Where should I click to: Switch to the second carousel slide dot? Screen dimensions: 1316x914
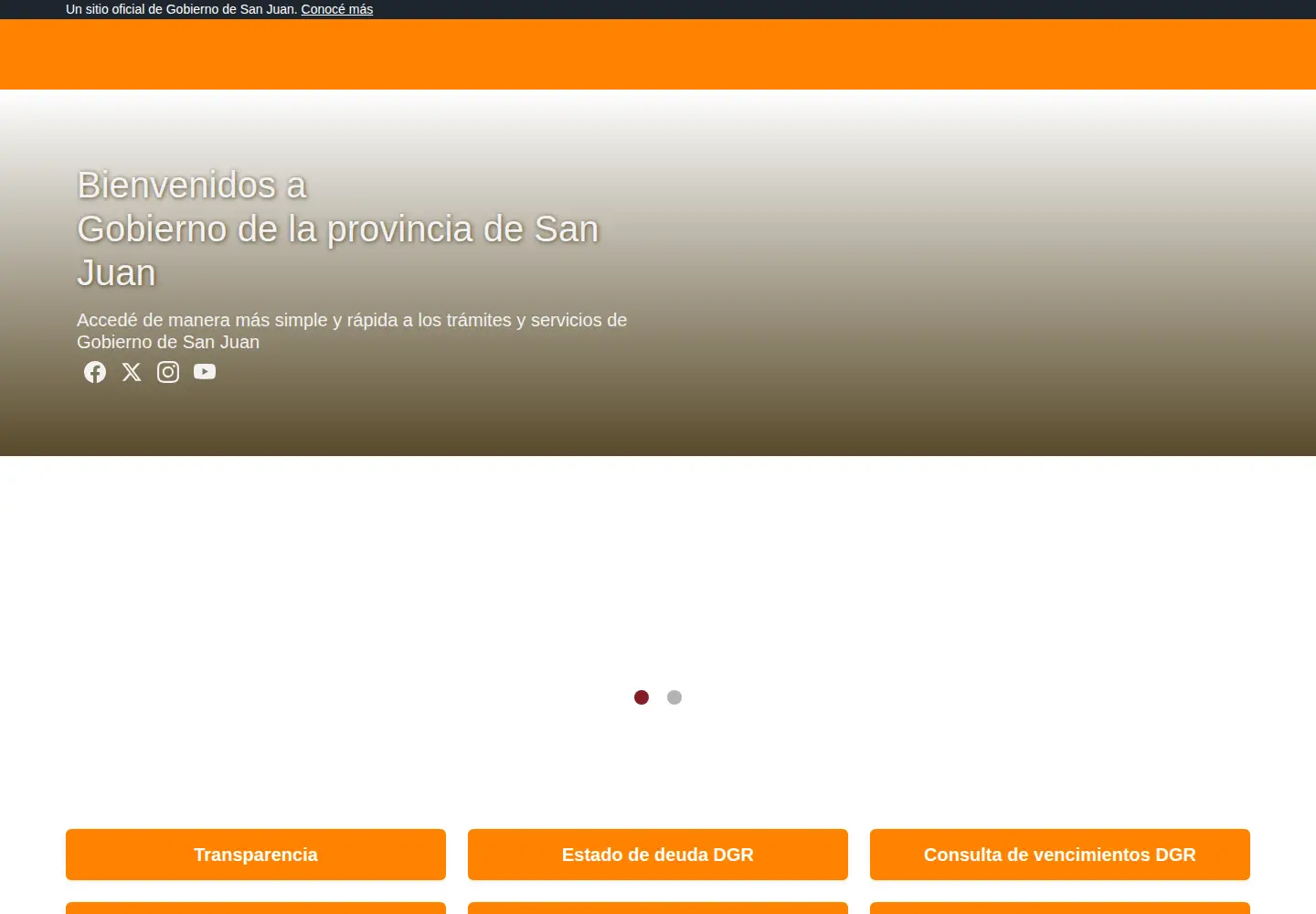[x=674, y=697]
